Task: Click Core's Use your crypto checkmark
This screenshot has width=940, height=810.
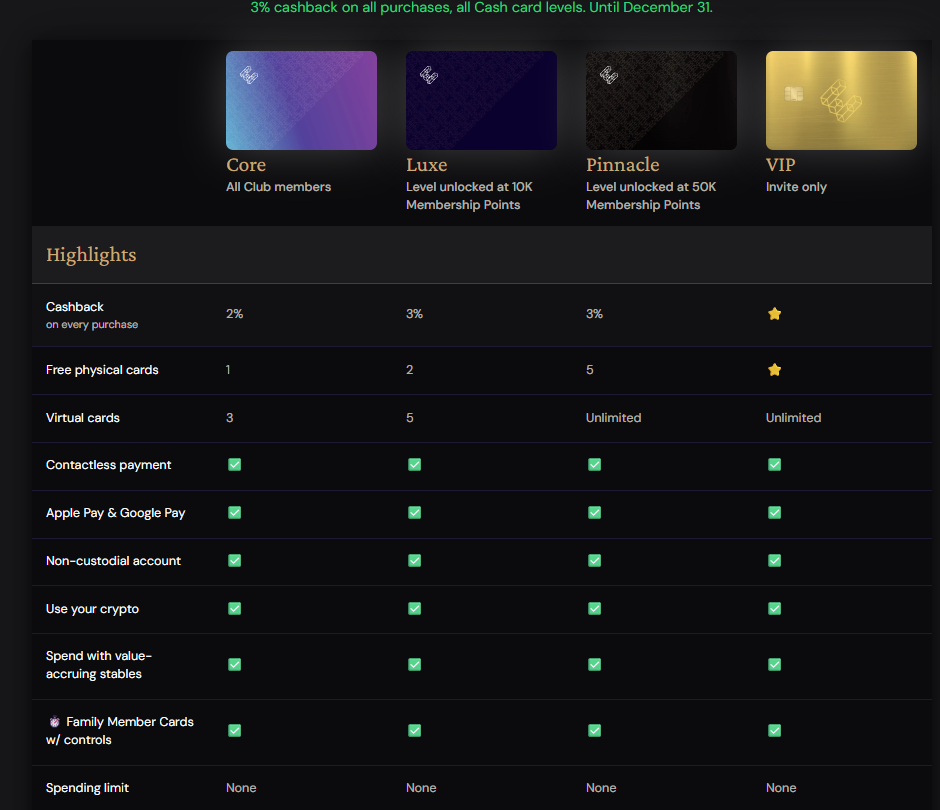Action: click(x=234, y=609)
